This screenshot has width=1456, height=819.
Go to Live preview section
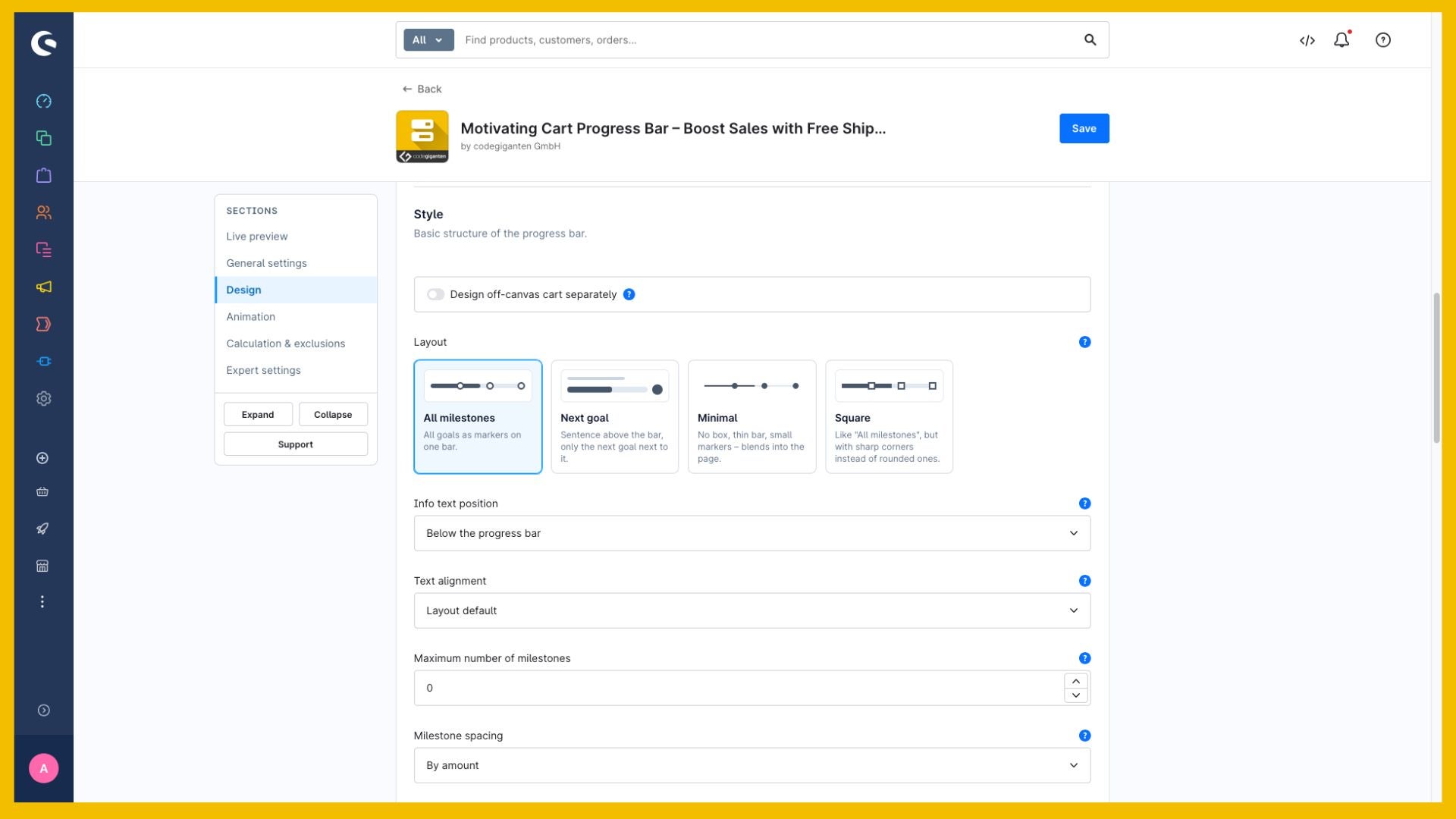pos(296,237)
